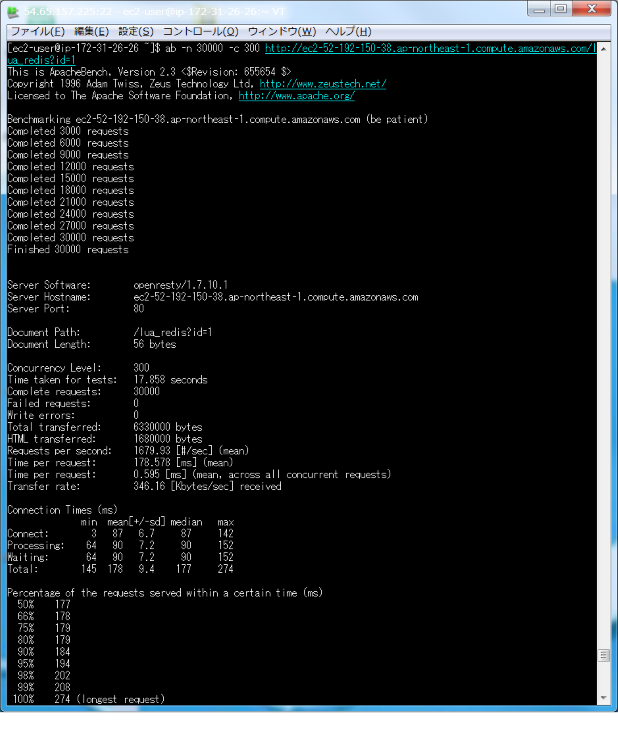Follow the www.zeustech.net link

click(x=322, y=85)
